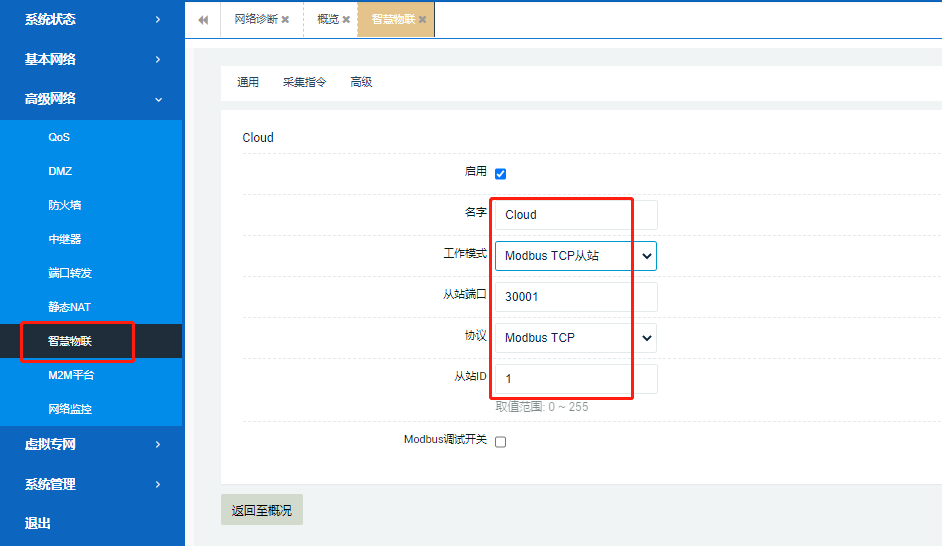The image size is (942, 546).
Task: Click the 名字 input field
Action: coord(576,215)
